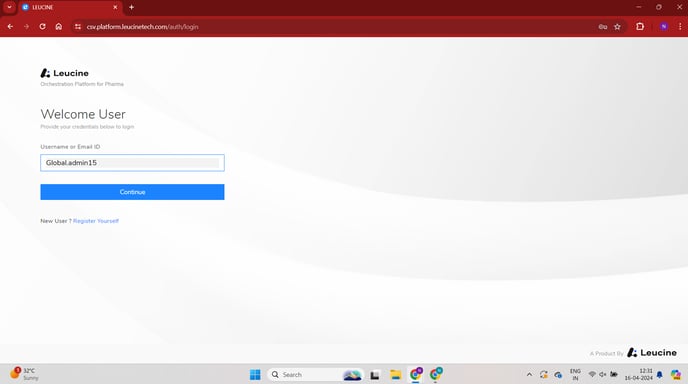This screenshot has height=384, width=688.
Task: Expand the tab search dropdown arrow
Action: (9, 7)
